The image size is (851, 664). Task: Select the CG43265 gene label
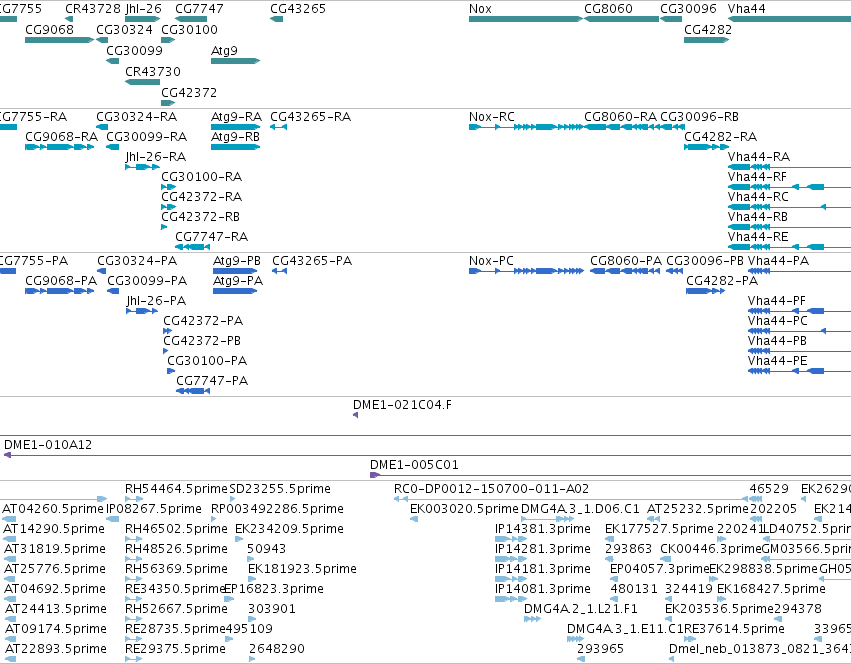pyautogui.click(x=298, y=9)
